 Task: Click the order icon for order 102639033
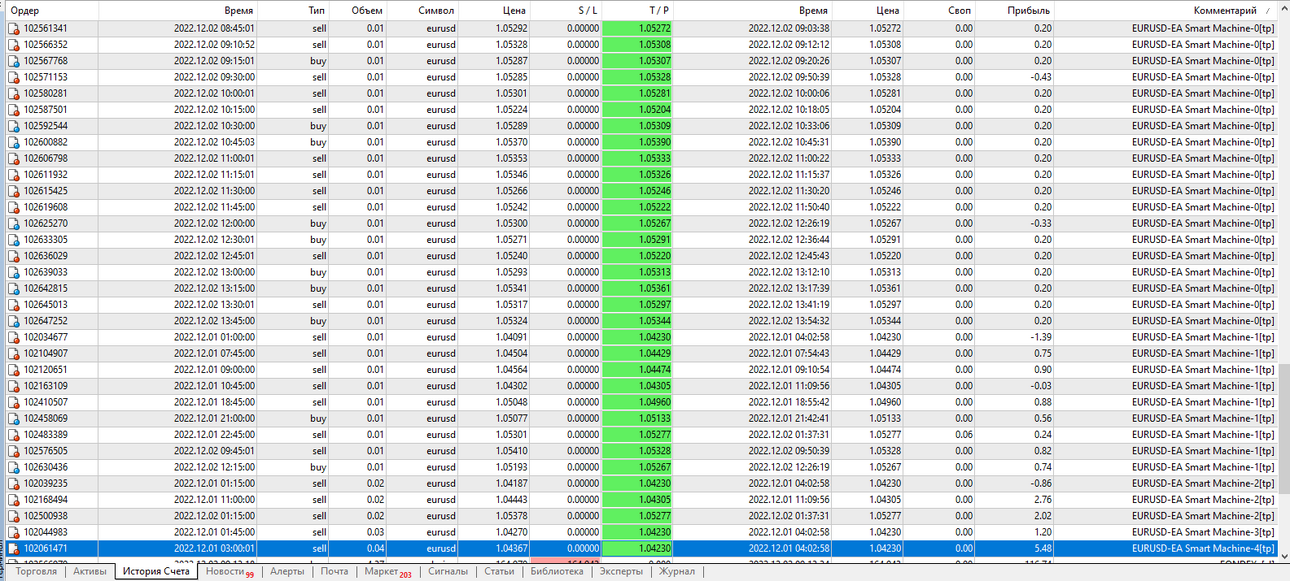(14, 272)
